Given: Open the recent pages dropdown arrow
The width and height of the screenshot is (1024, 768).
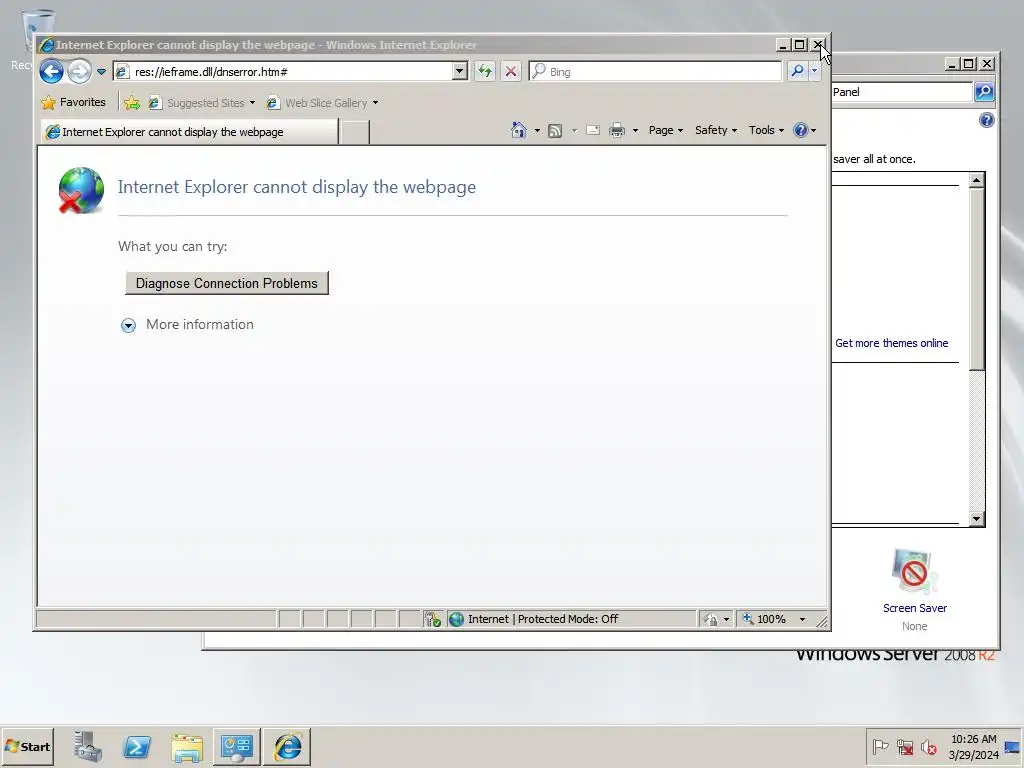Looking at the screenshot, I should coord(101,72).
